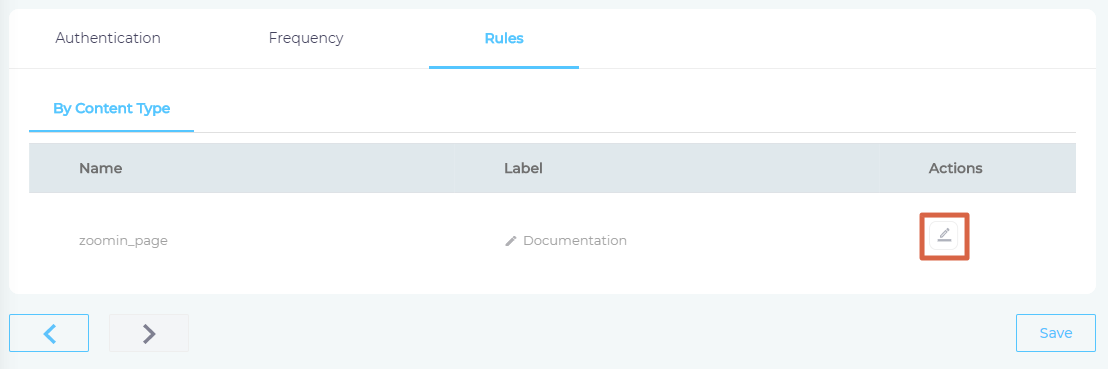
Task: Click the Actions column header
Action: click(955, 168)
